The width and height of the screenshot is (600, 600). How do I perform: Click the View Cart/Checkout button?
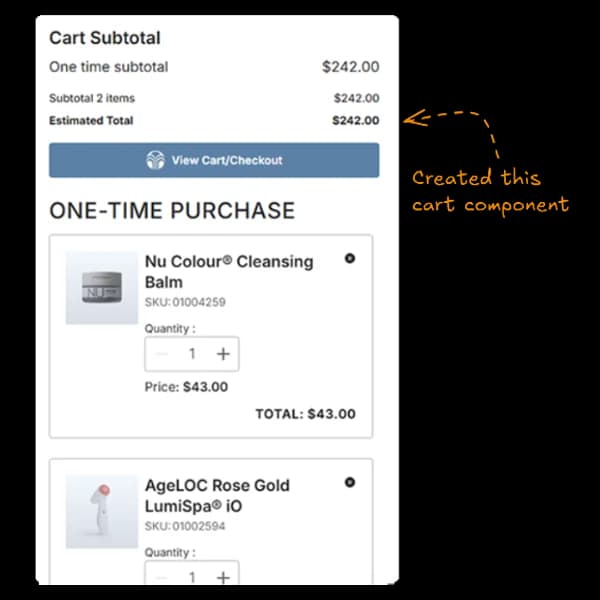[214, 160]
